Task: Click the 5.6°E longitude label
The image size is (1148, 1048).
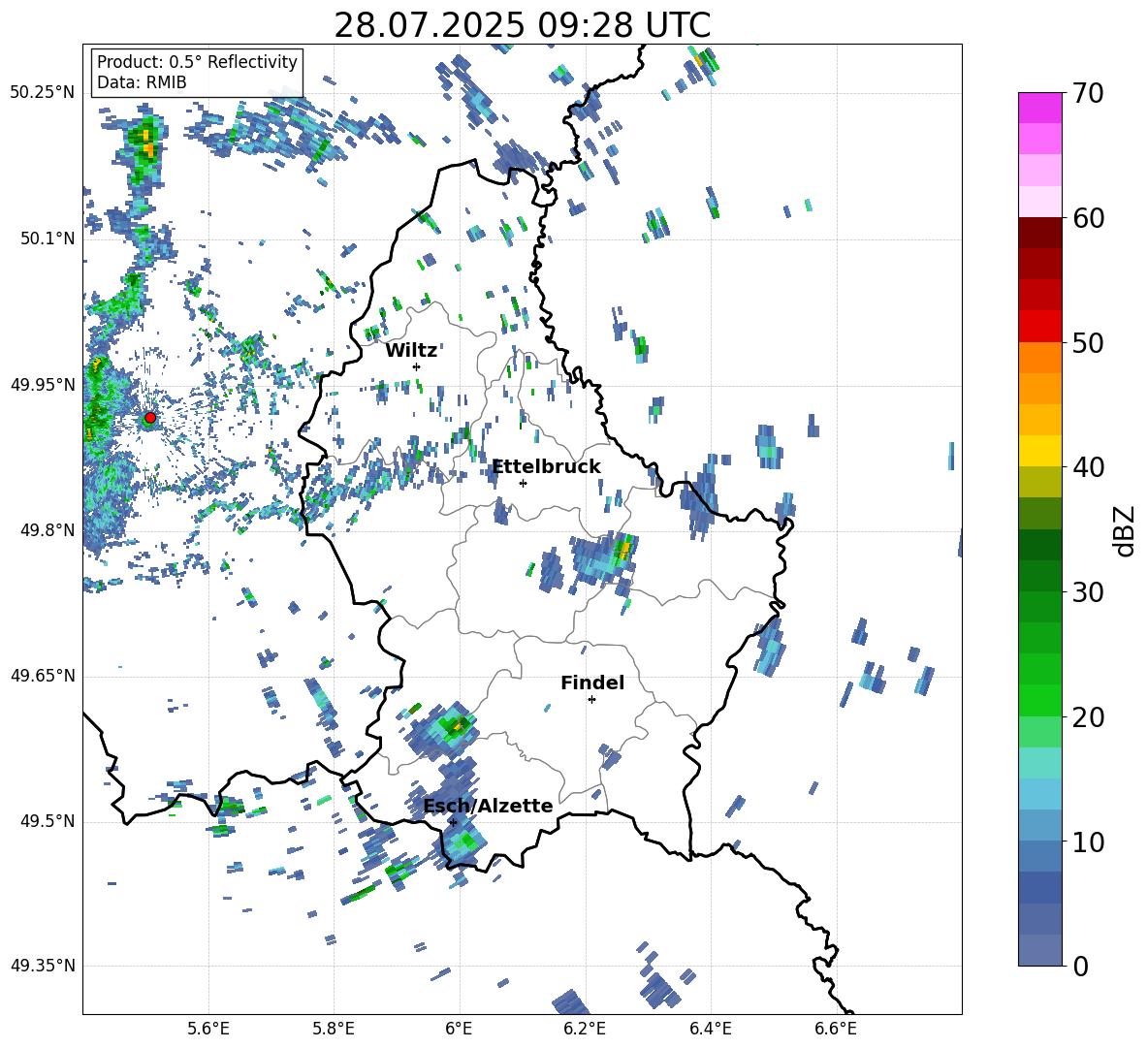Action: point(208,1029)
